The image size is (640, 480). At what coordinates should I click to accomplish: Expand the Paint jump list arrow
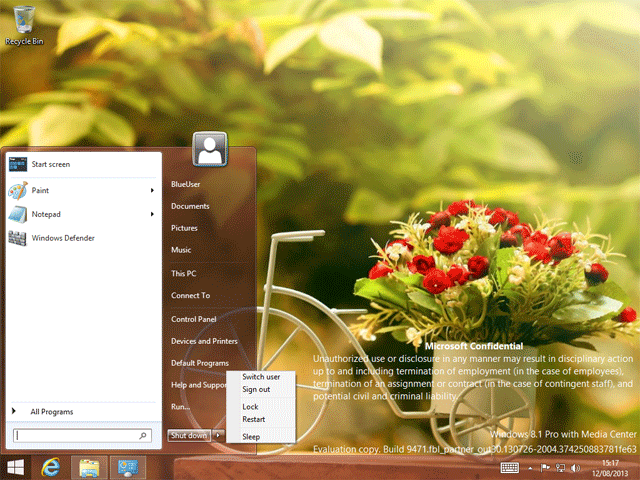[x=152, y=189]
